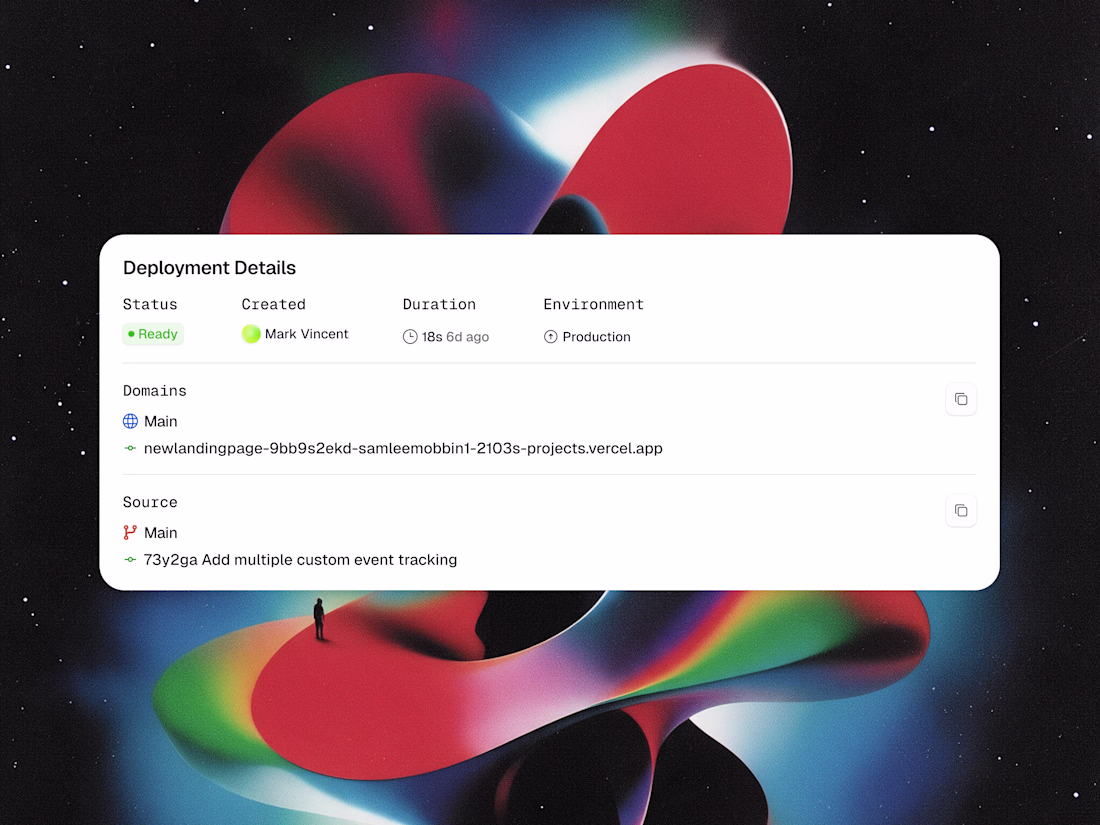Click Mark Vincent's green avatar
The height and width of the screenshot is (825, 1100).
(x=251, y=334)
